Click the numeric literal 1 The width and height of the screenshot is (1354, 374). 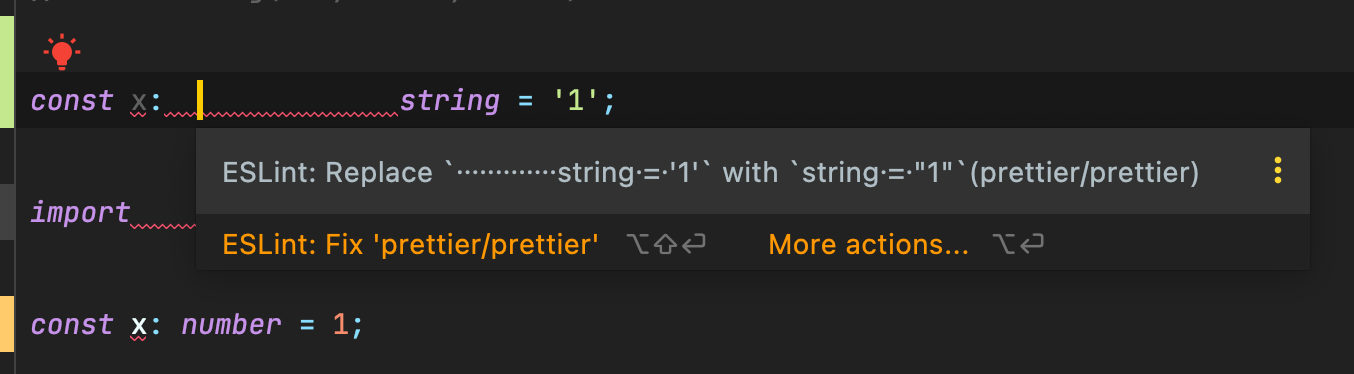[x=340, y=325]
